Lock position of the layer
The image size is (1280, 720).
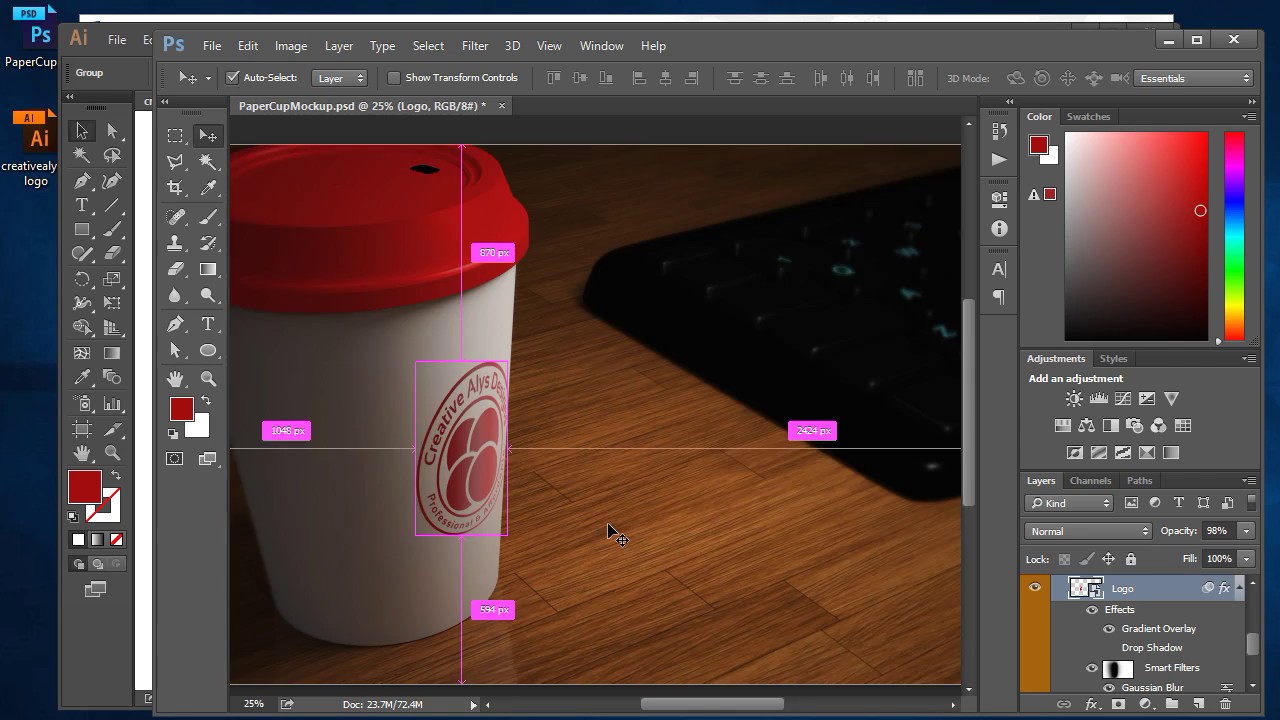[x=1109, y=559]
